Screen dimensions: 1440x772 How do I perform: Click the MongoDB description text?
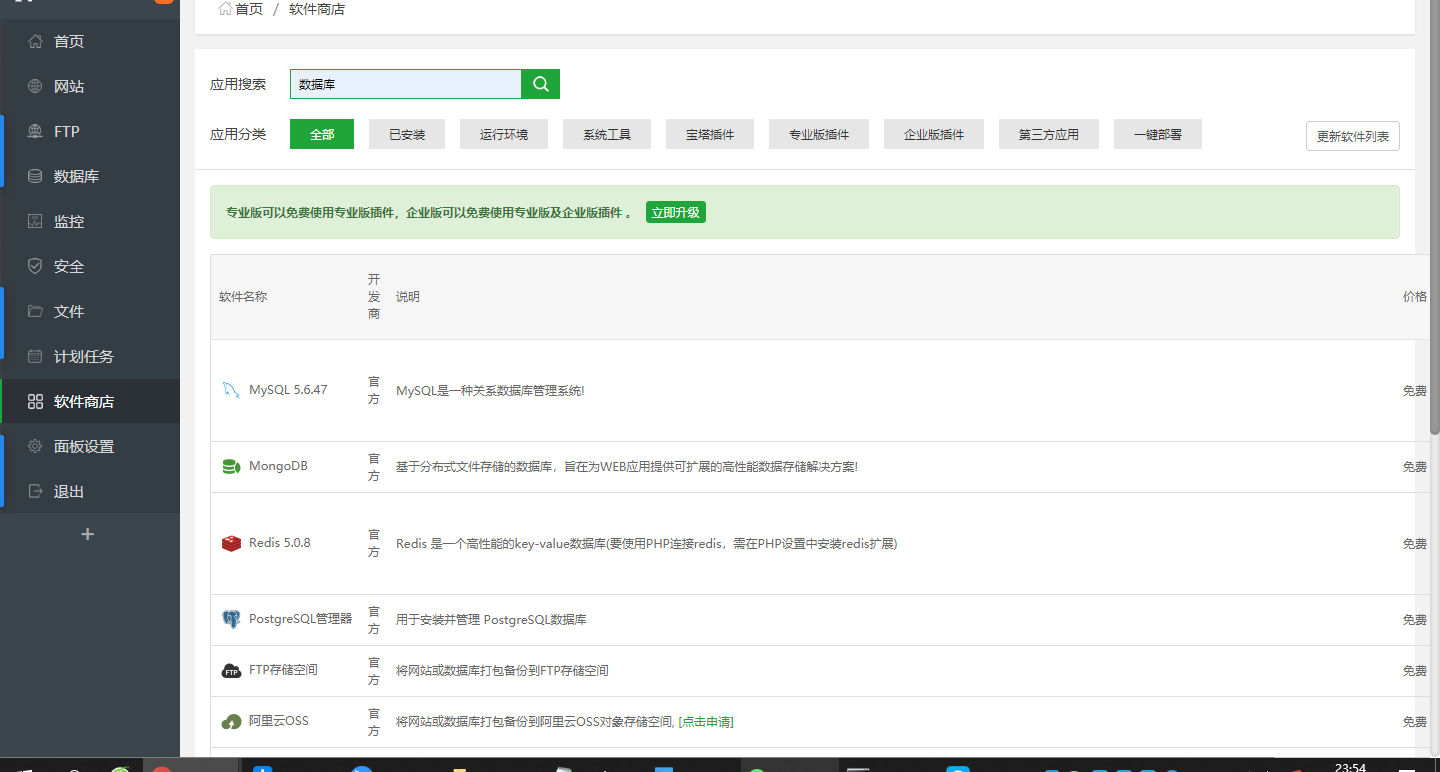click(627, 467)
